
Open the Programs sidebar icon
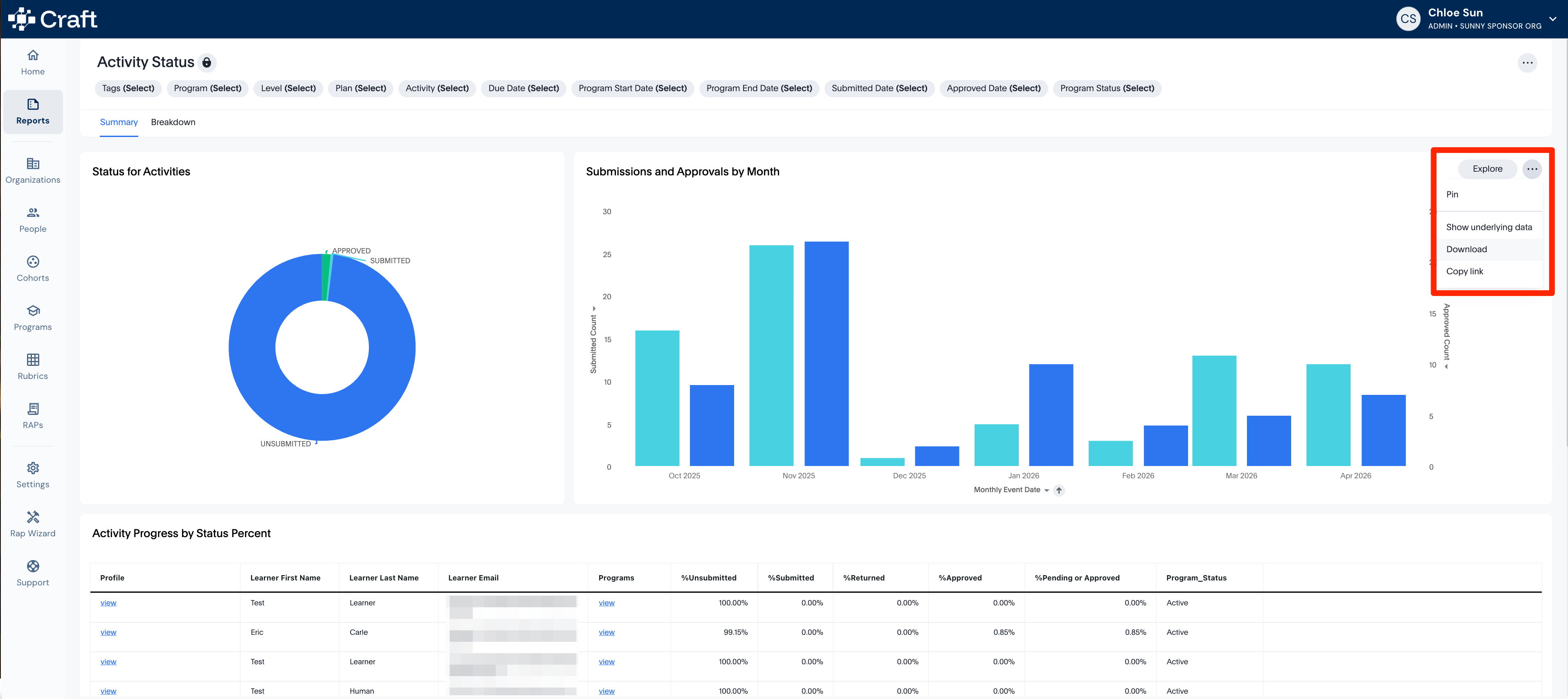[33, 311]
